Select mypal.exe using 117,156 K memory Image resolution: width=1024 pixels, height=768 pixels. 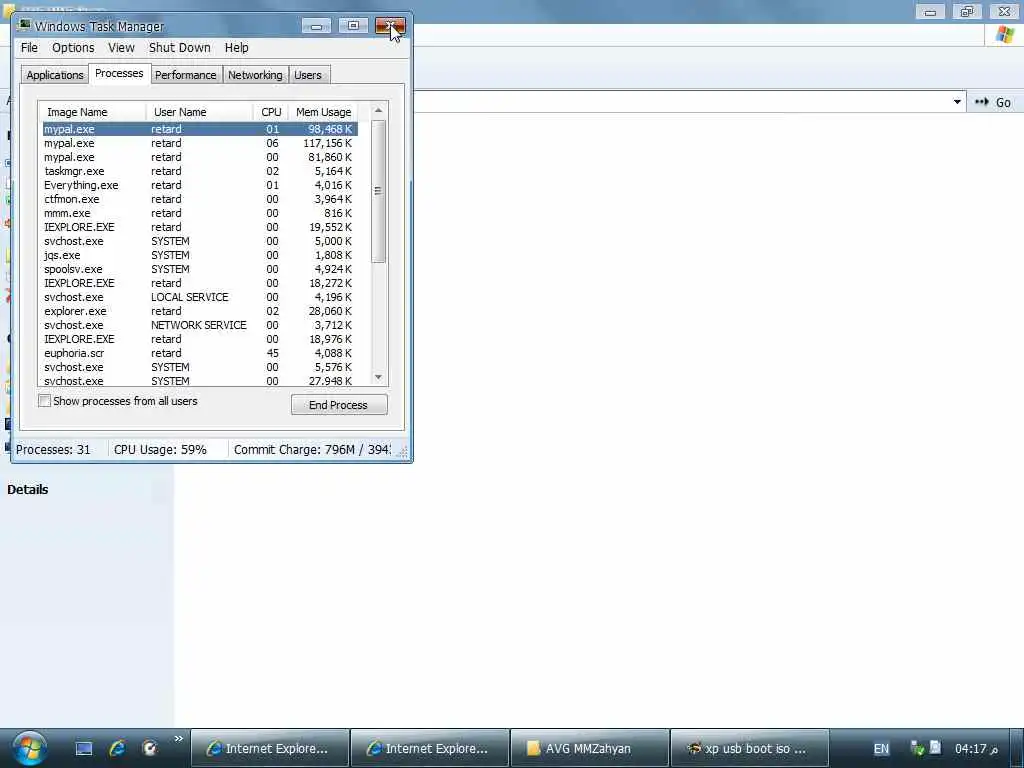[x=200, y=143]
